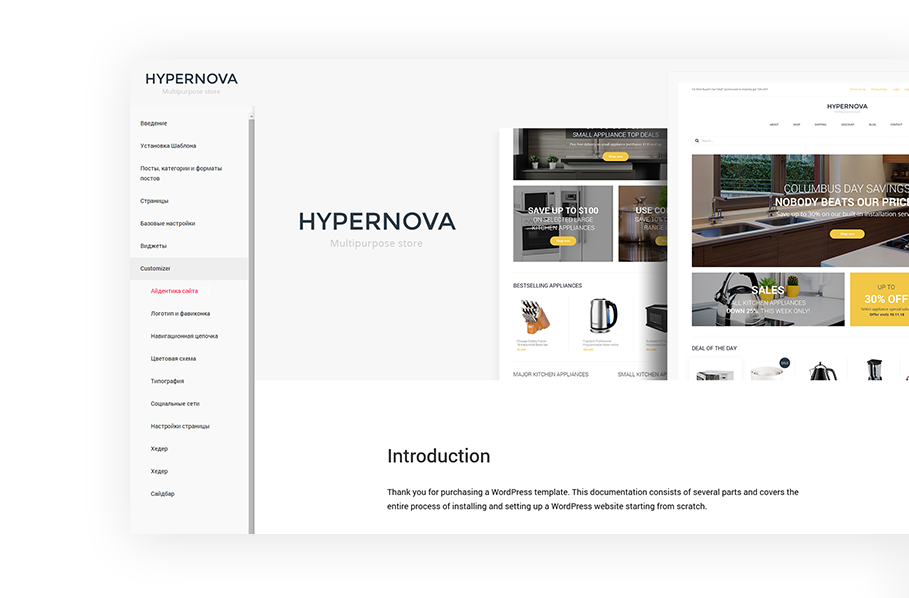909x598 pixels.
Task: Open the Айдентика сайта sub-item
Action: (174, 291)
